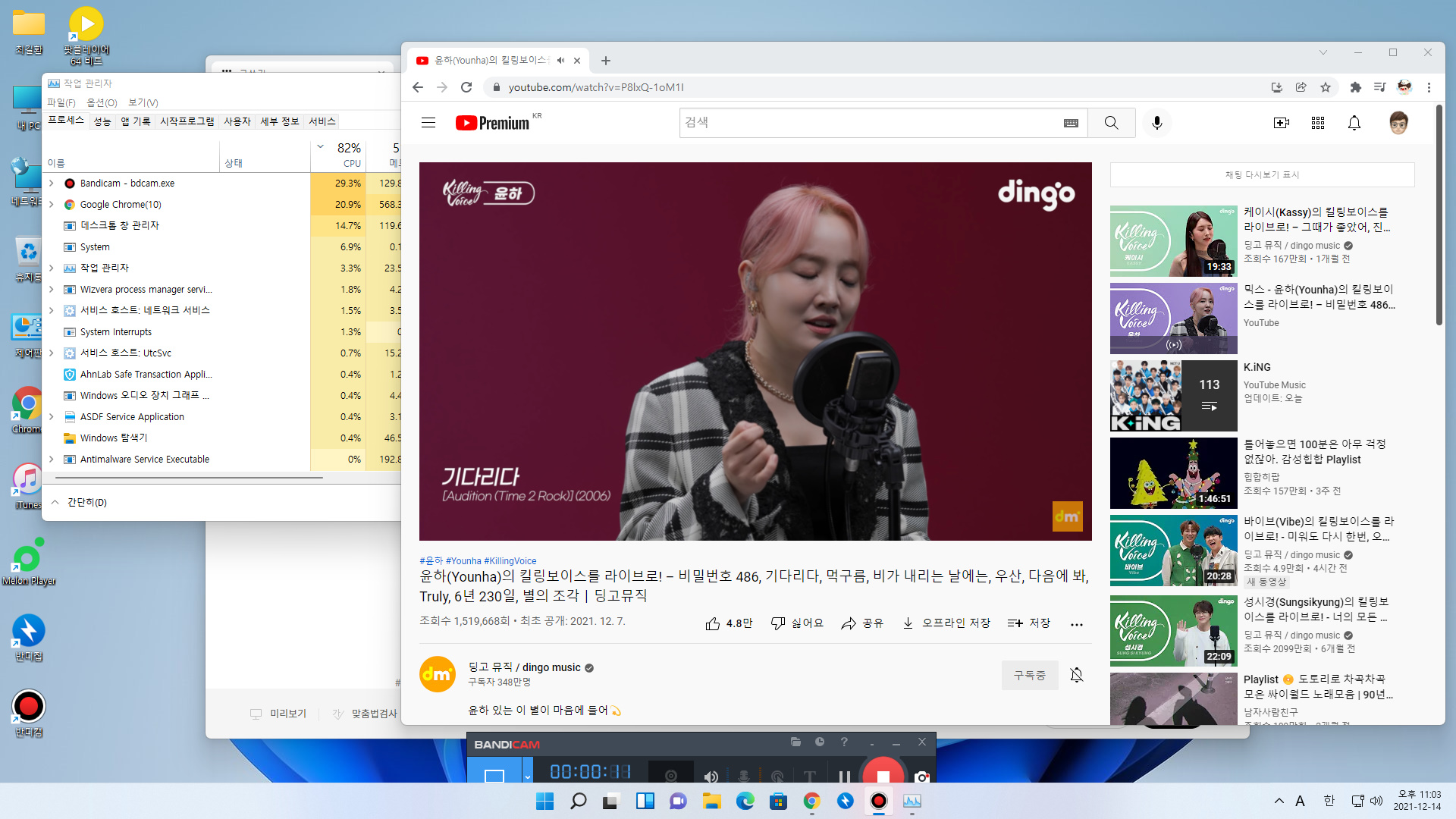Mute the tab via speaker icon in Chrome tab

pyautogui.click(x=560, y=61)
